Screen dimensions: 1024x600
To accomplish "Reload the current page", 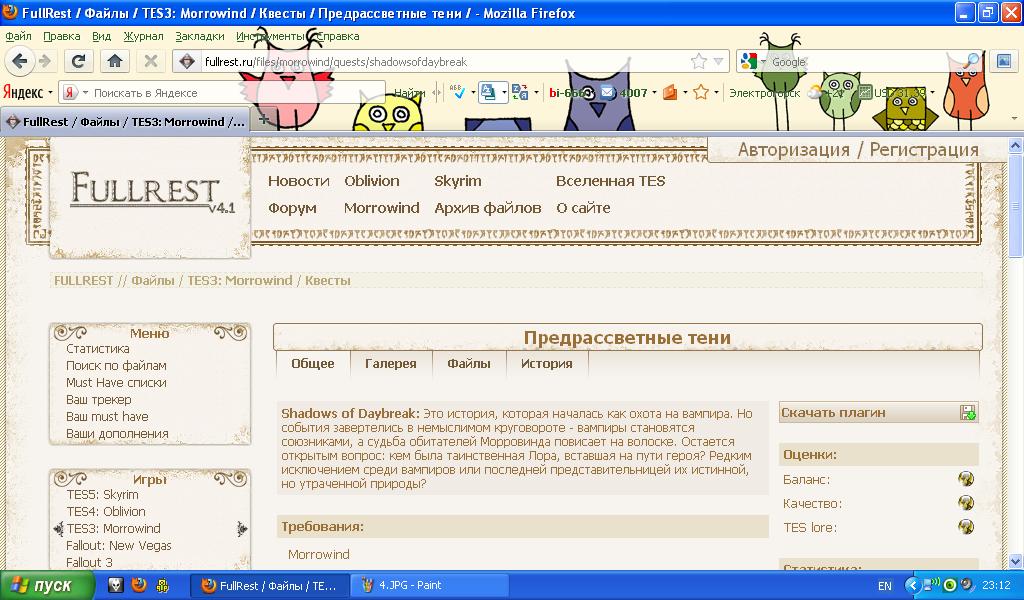I will (78, 61).
